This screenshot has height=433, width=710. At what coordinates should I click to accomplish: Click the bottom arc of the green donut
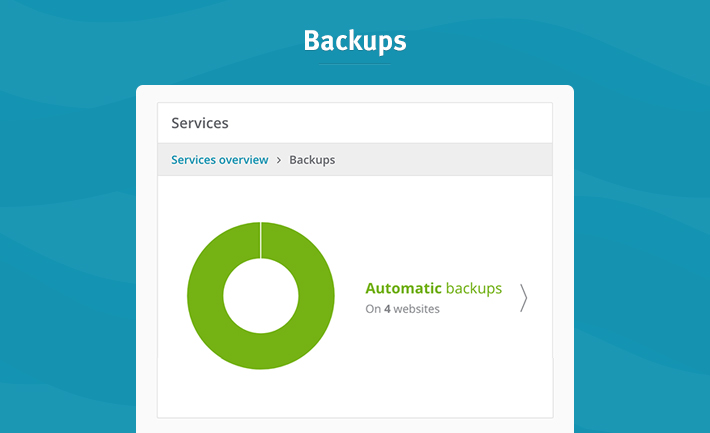point(260,351)
